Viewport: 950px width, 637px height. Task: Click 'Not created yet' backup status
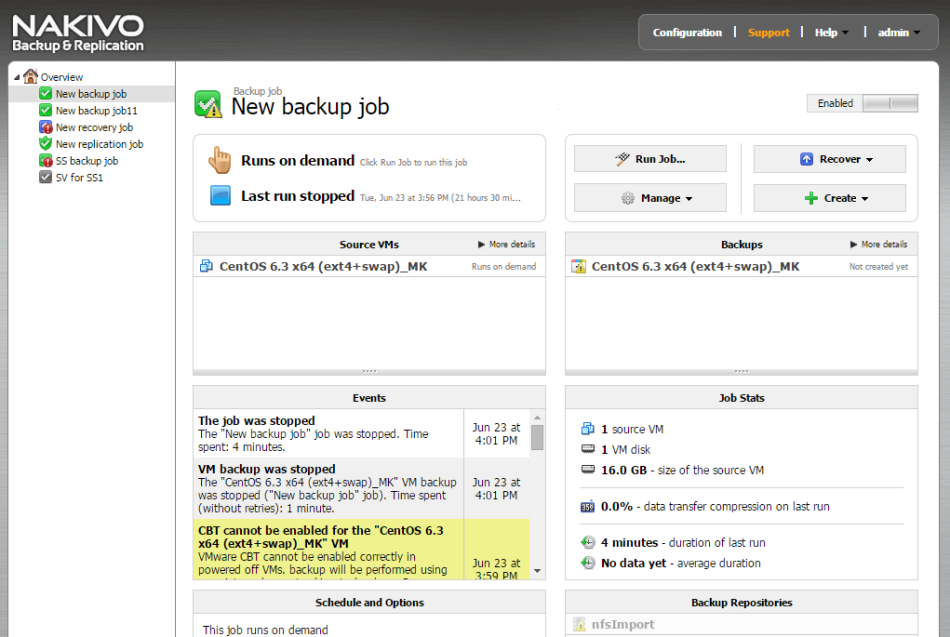click(879, 267)
